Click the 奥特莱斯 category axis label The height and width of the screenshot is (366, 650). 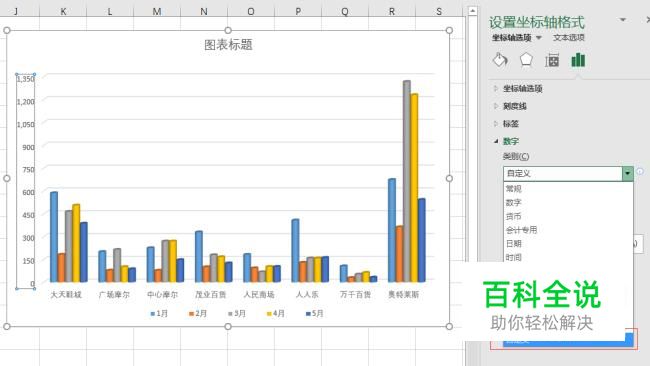click(x=403, y=295)
